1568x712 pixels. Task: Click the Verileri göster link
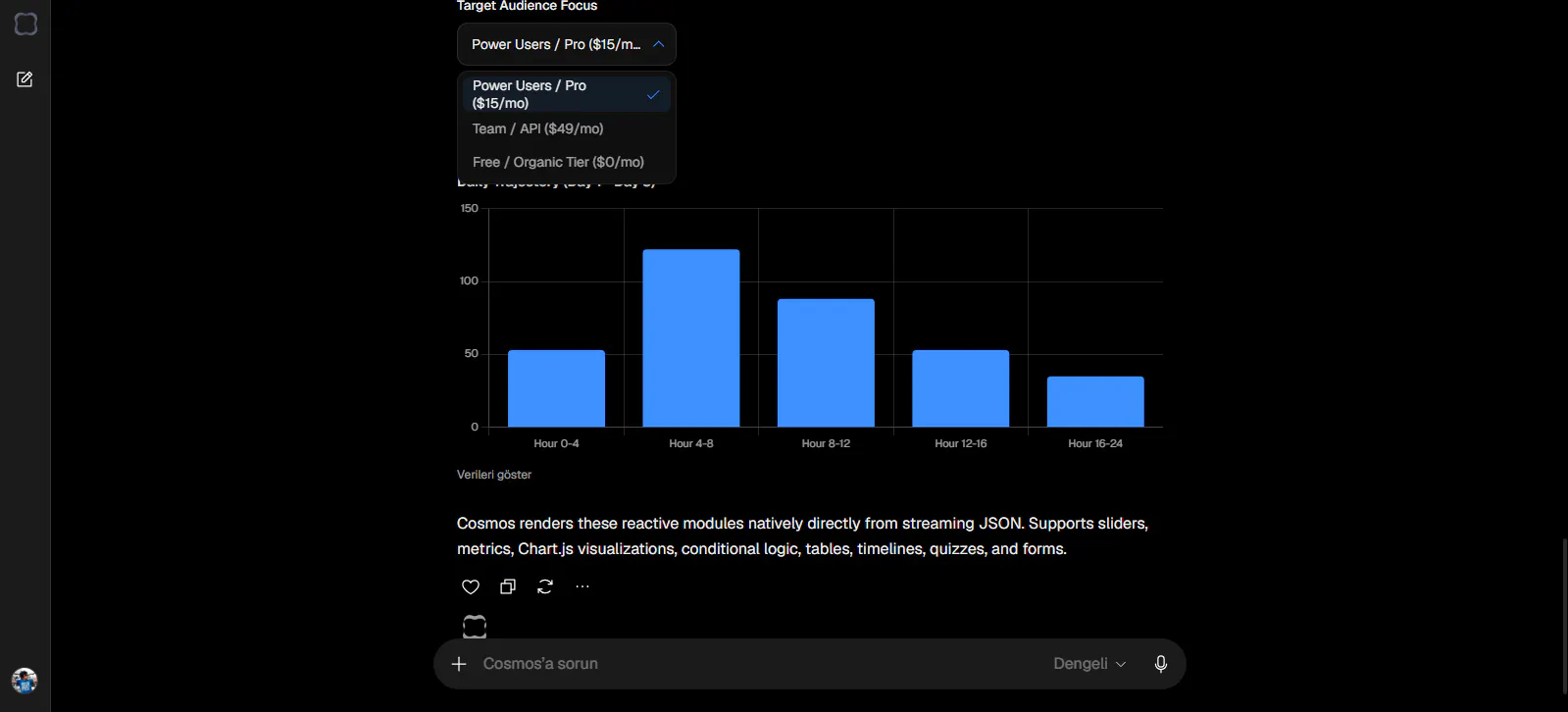pos(494,475)
